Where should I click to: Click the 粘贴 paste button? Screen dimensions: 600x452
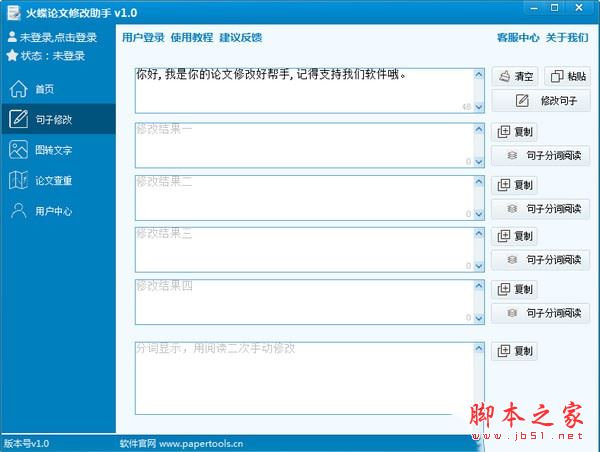click(x=567, y=76)
